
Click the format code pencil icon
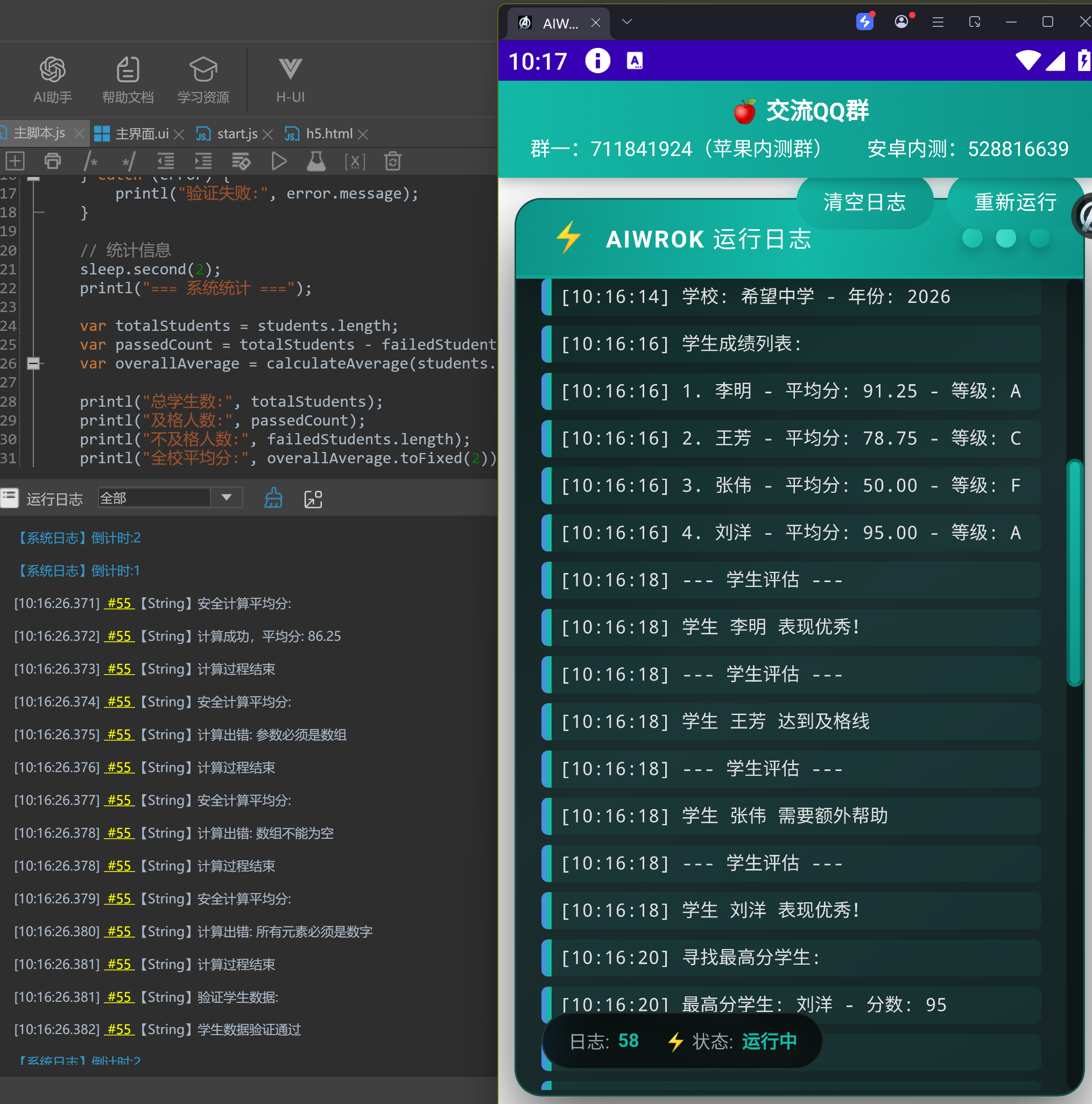tap(241, 161)
